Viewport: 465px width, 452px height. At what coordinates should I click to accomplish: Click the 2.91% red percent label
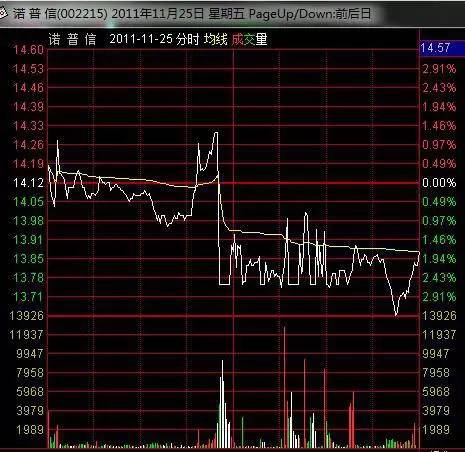439,69
